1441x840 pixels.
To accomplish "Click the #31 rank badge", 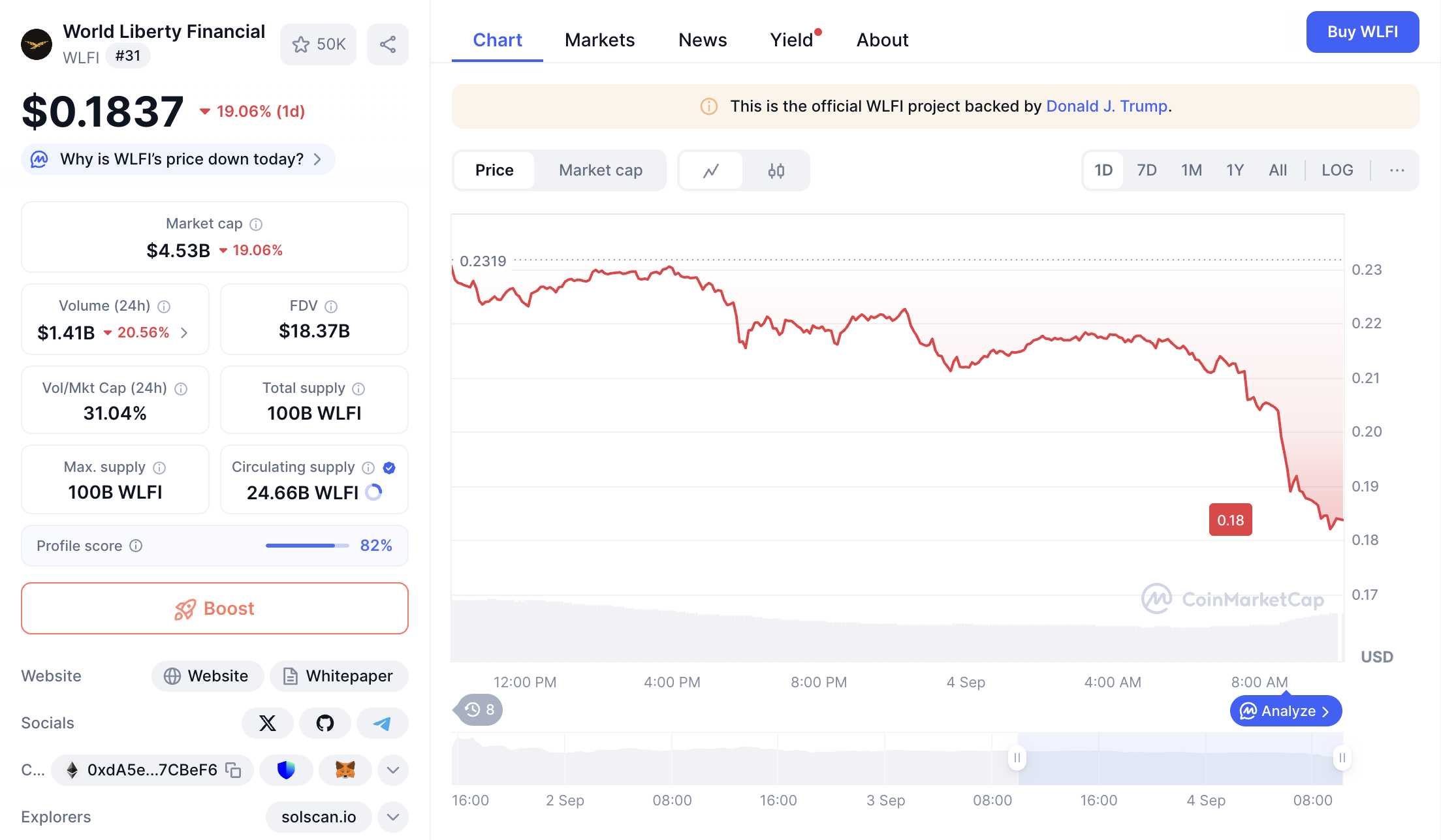I will 128,56.
